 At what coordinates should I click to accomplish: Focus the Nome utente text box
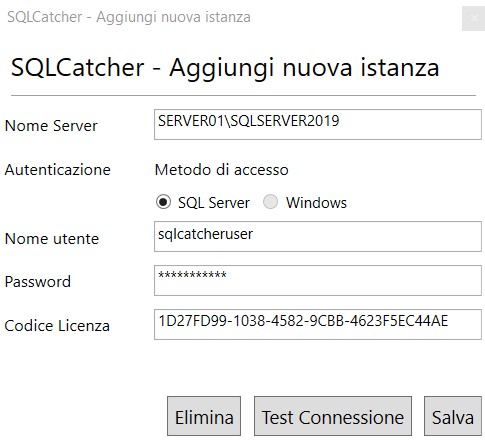pos(318,237)
